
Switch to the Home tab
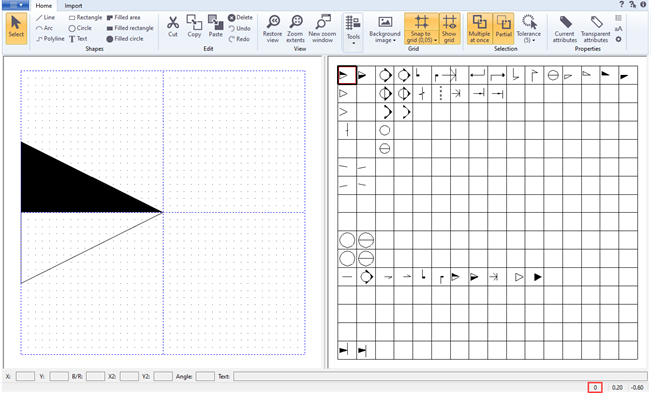44,6
